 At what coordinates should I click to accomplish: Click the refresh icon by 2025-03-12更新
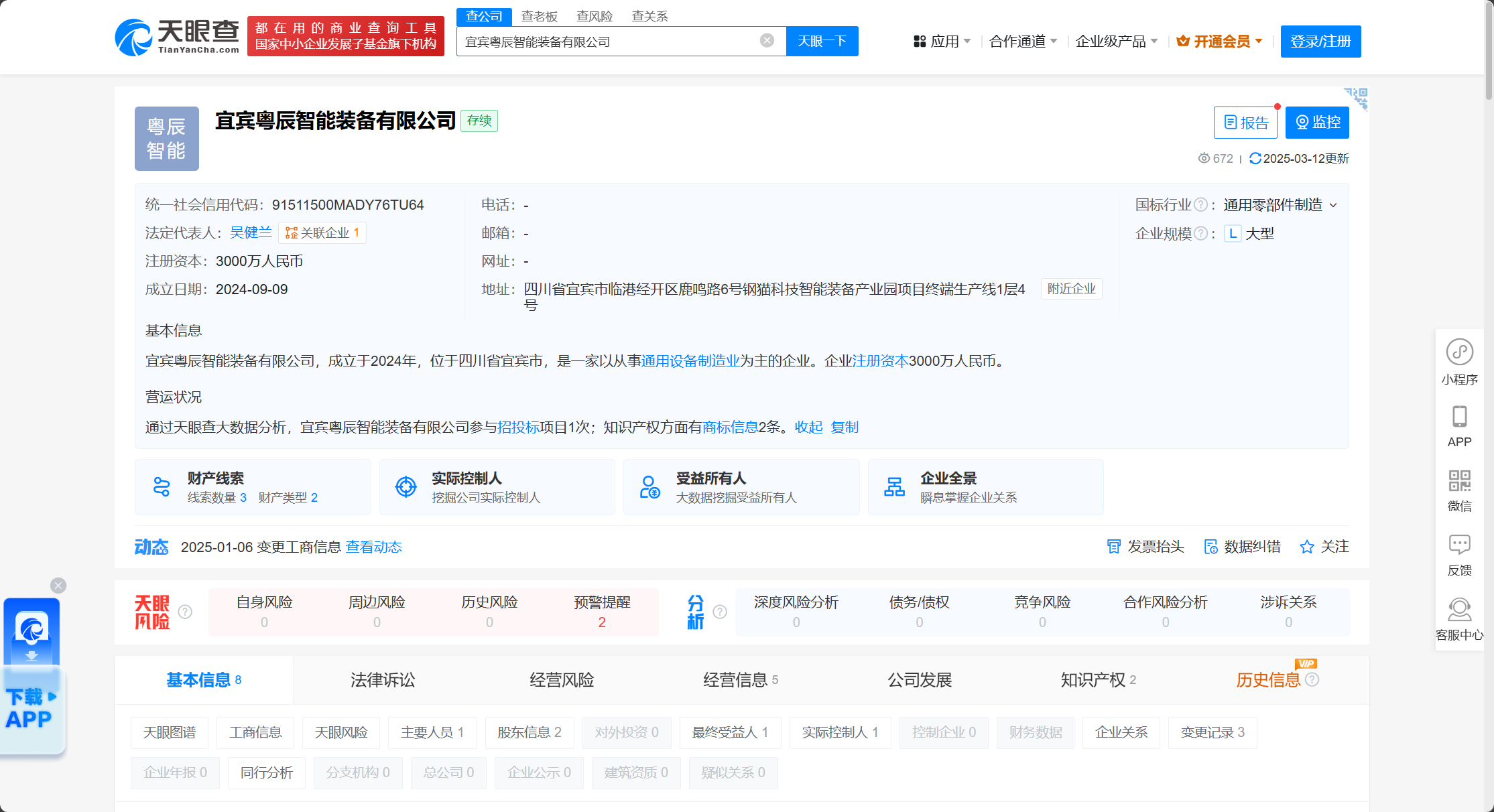coord(1255,159)
